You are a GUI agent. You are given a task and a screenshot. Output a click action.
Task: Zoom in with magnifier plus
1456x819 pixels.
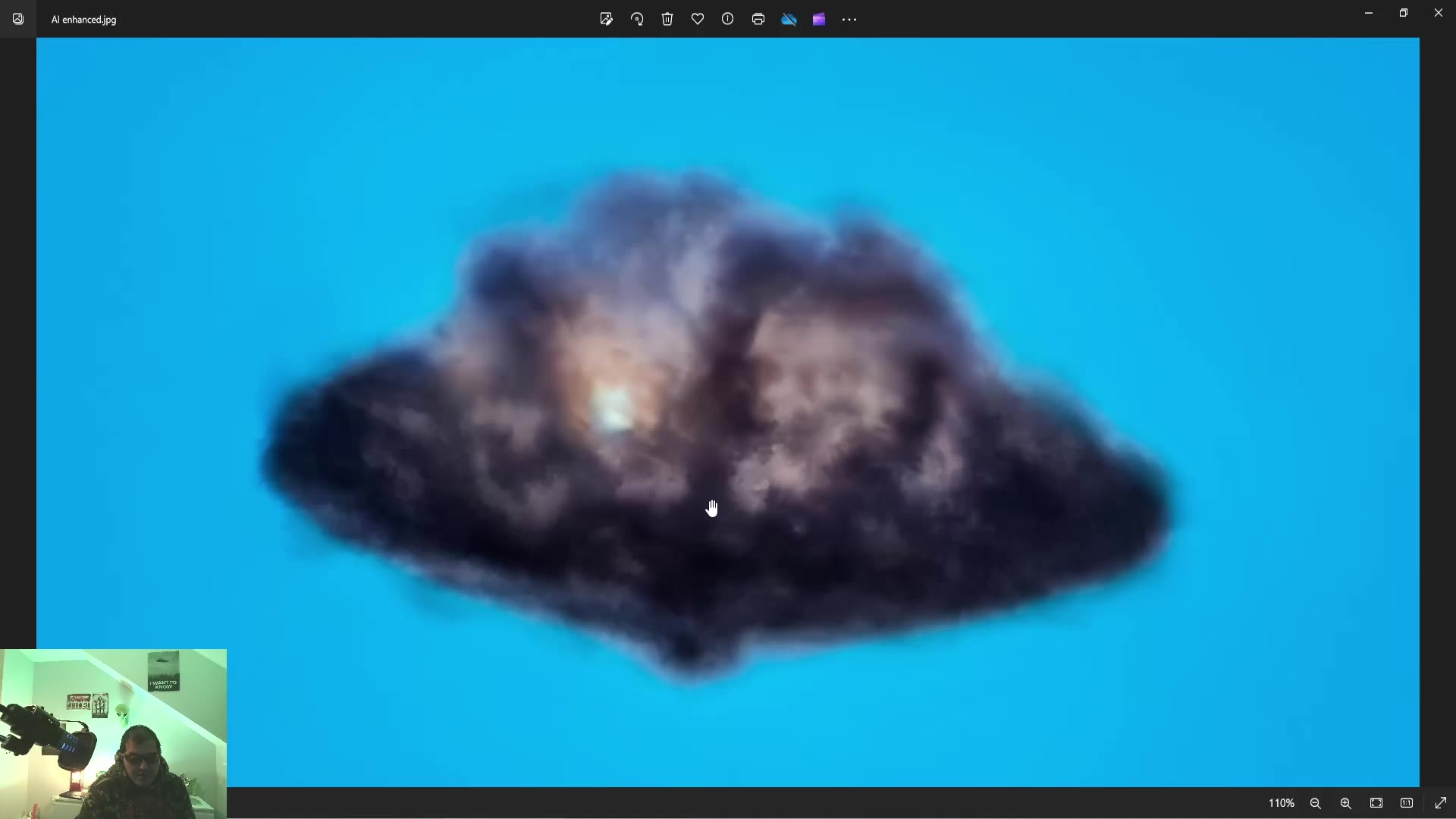[x=1346, y=803]
